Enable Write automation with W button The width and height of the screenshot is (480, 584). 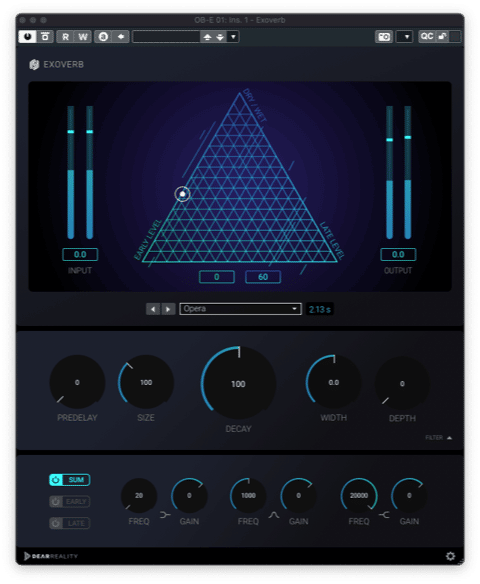pyautogui.click(x=83, y=36)
